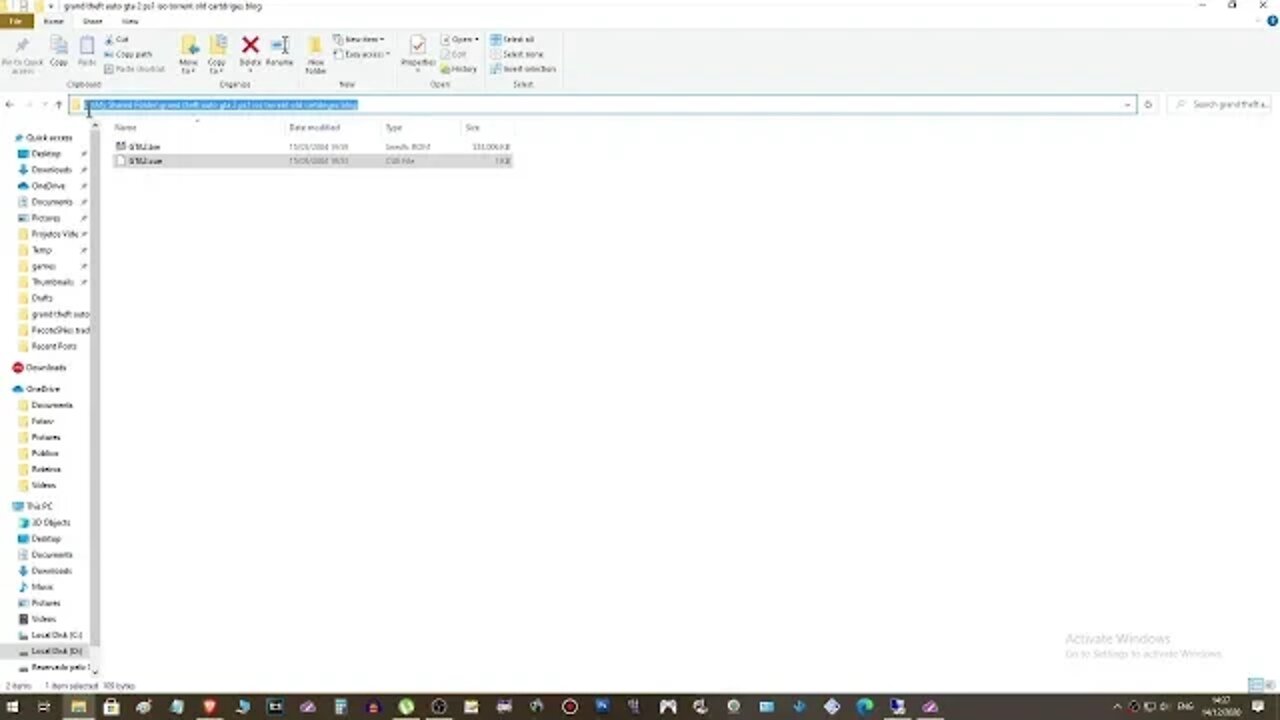Click the History button

(459, 69)
